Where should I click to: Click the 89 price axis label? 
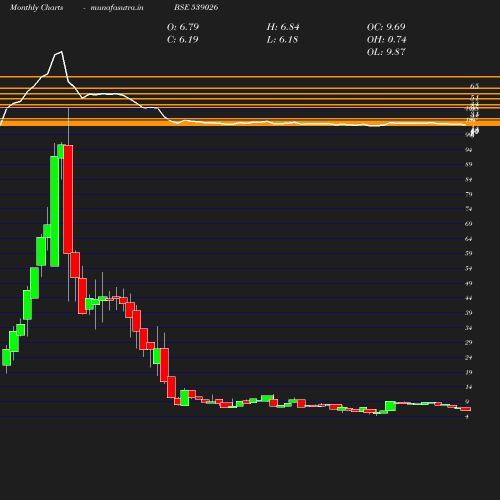click(x=469, y=165)
